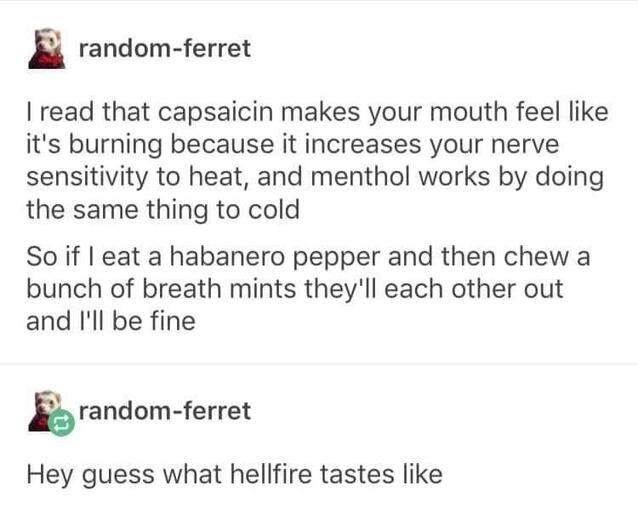Open the top random-ferret blog name

point(164,49)
